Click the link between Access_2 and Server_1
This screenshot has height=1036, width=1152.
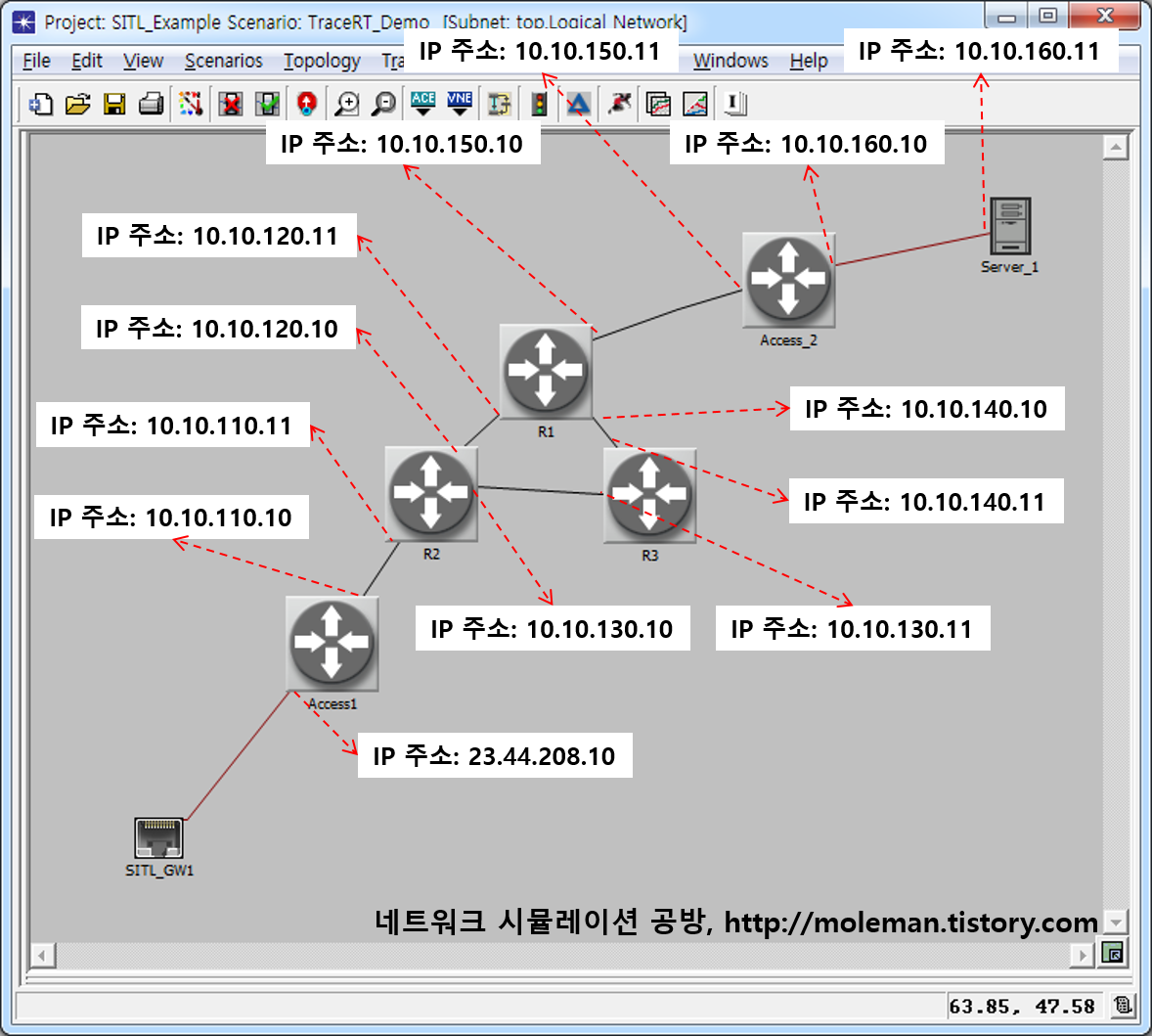(x=912, y=249)
